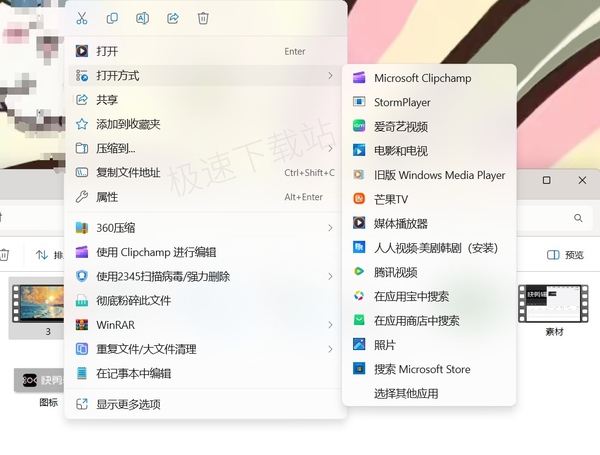
Task: Click the Copy icon in context menu
Action: point(112,18)
